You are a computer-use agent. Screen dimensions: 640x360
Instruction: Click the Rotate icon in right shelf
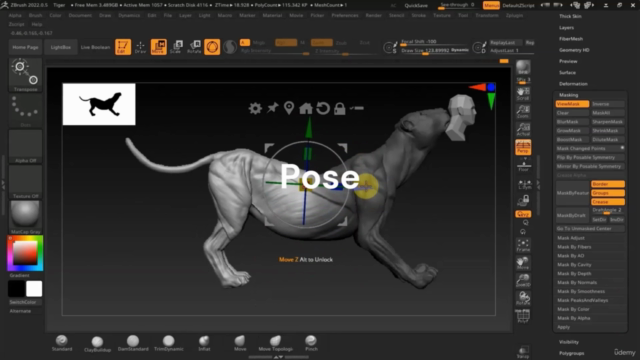tap(523, 298)
